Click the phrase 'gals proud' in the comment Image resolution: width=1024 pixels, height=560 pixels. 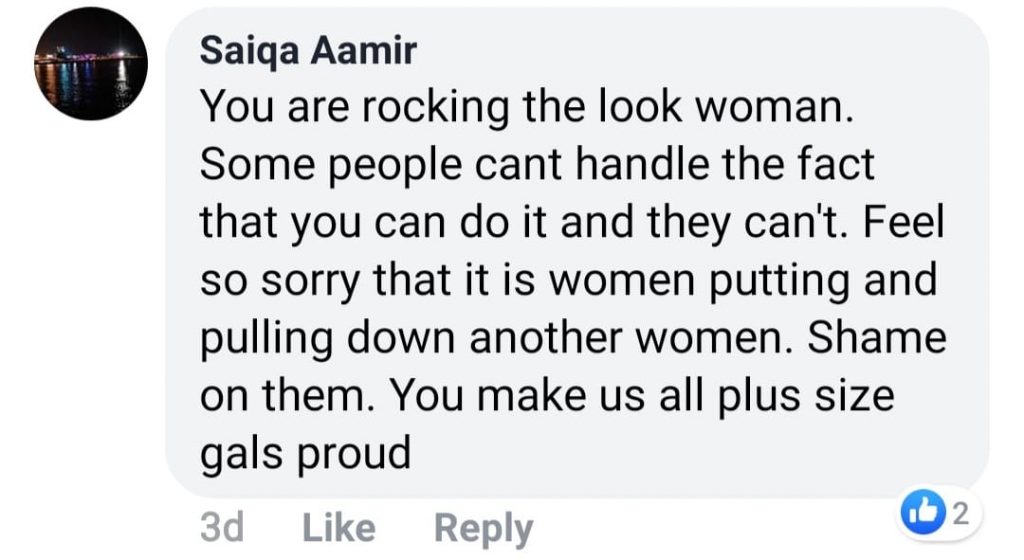point(305,454)
